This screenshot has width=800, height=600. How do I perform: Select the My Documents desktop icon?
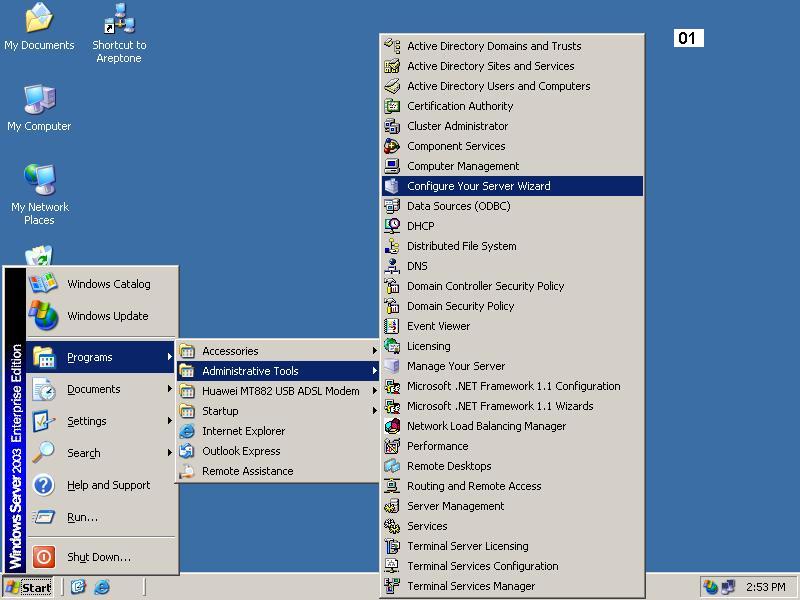coord(39,27)
